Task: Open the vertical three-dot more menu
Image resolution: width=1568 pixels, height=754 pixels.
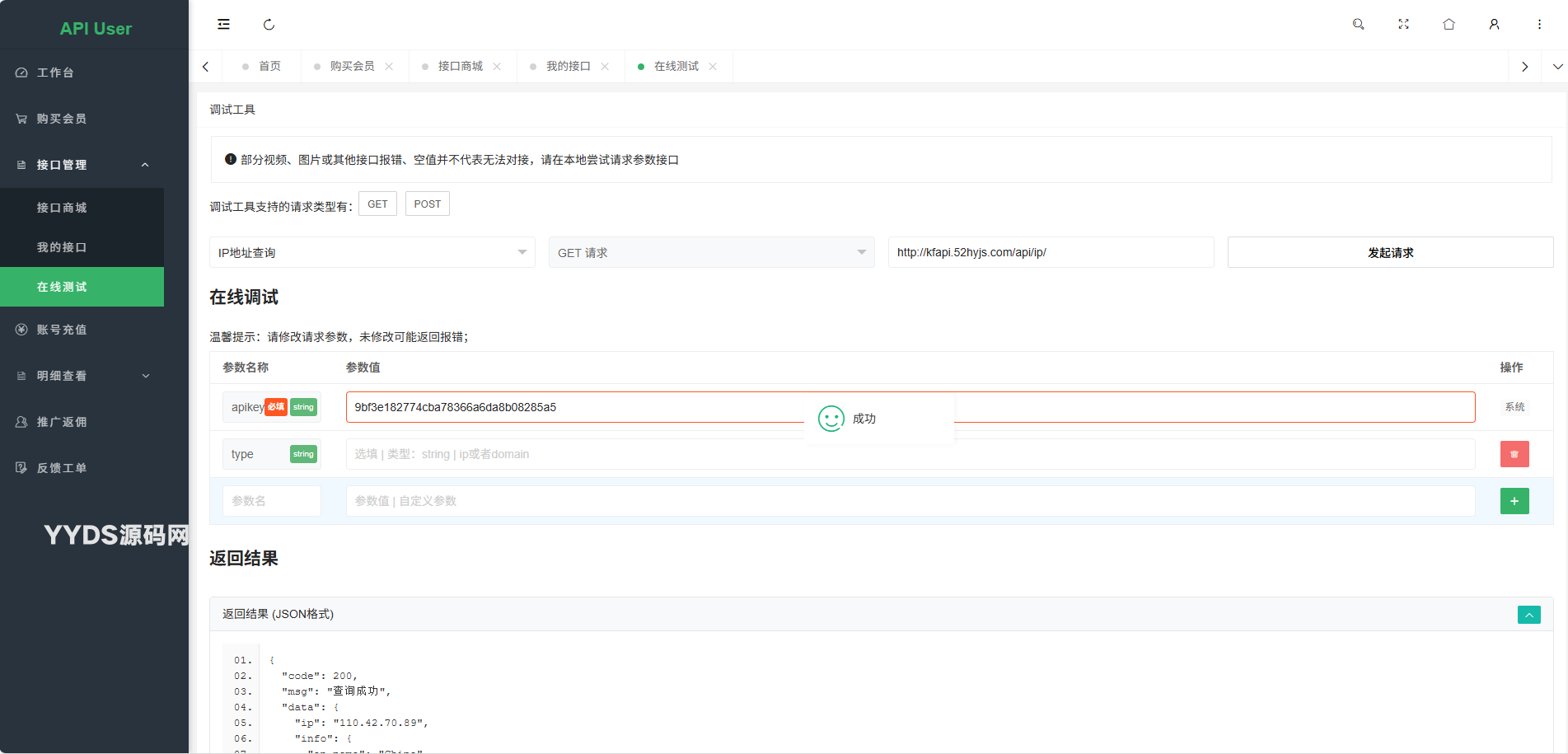Action: (x=1539, y=25)
